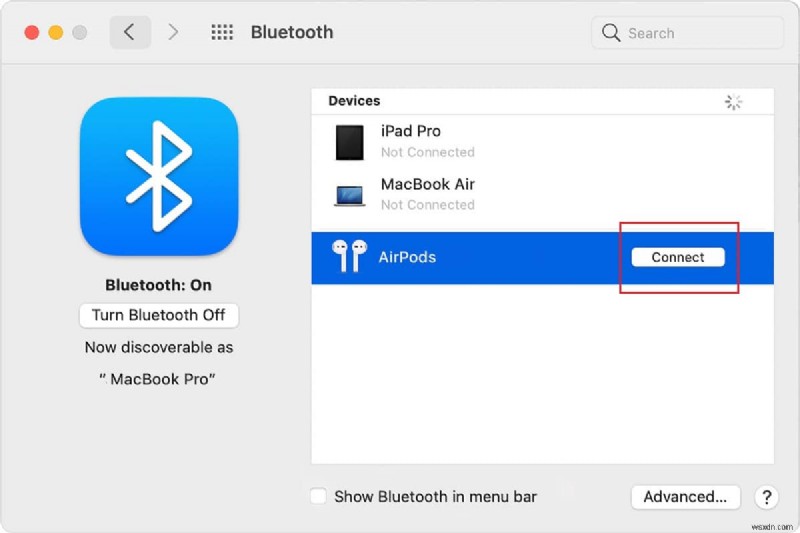Click the Bluetooth: On status label
This screenshot has width=800, height=533.
coord(159,285)
